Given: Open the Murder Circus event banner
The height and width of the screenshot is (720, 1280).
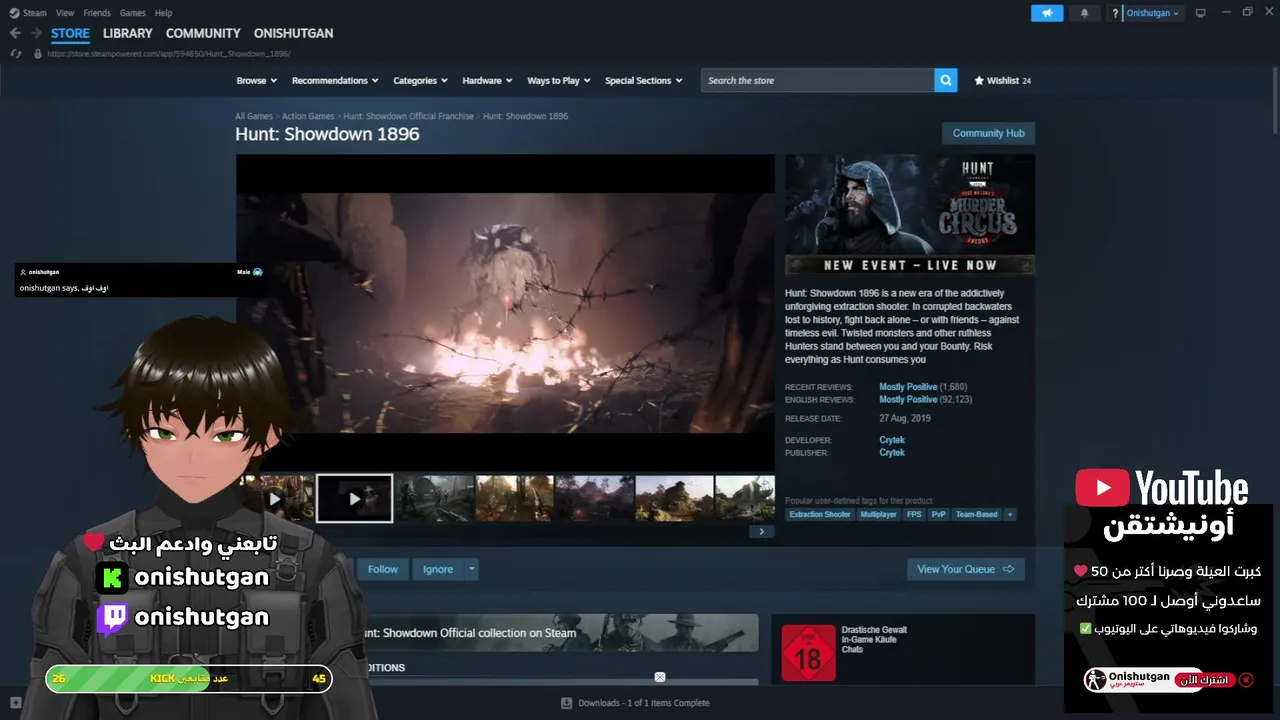Looking at the screenshot, I should point(910,214).
